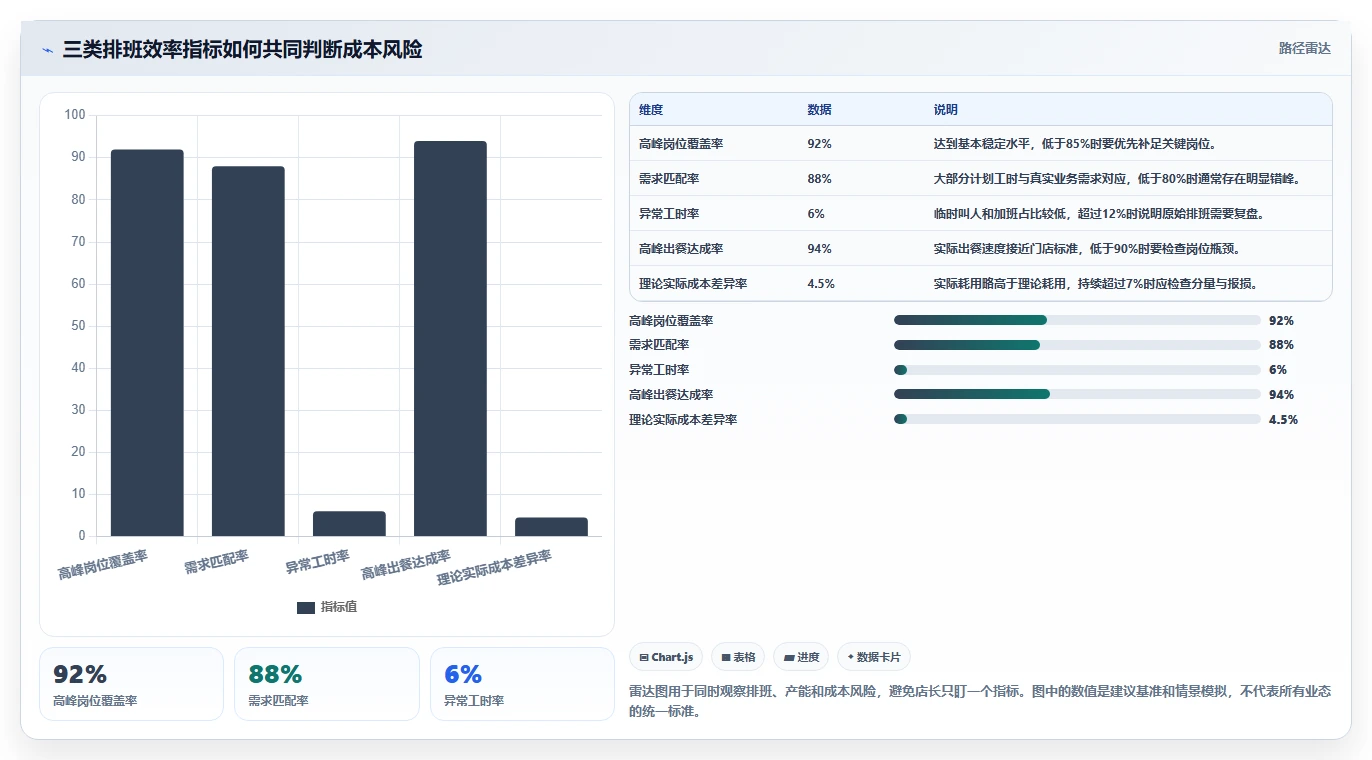Click the 理论实际成本差异率 progress bar
Image resolution: width=1372 pixels, height=760 pixels.
pyautogui.click(x=1077, y=419)
